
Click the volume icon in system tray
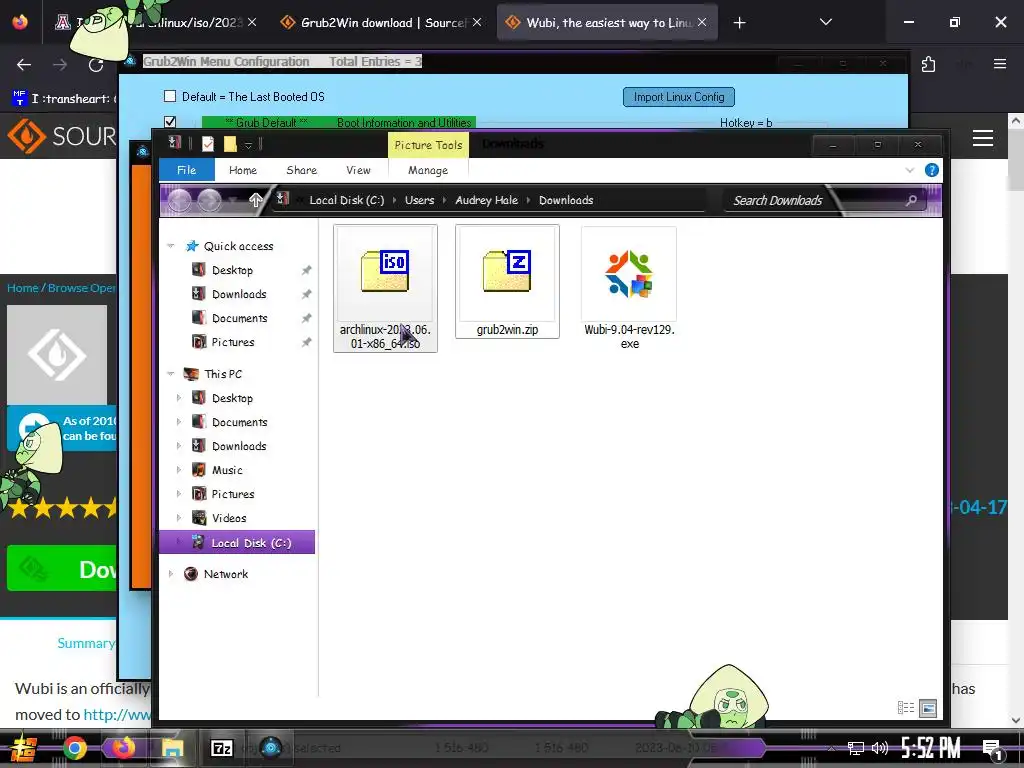pyautogui.click(x=880, y=748)
